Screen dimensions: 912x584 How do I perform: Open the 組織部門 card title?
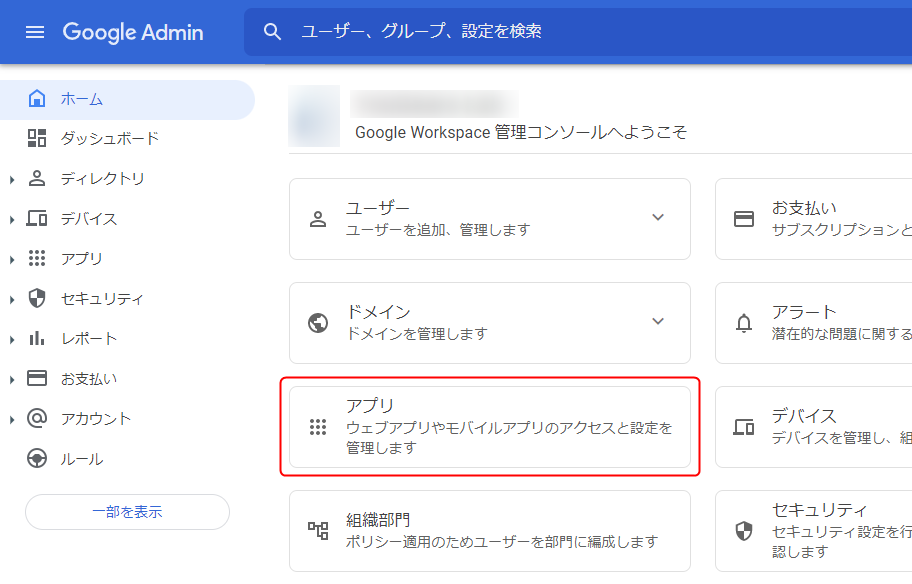point(378,520)
